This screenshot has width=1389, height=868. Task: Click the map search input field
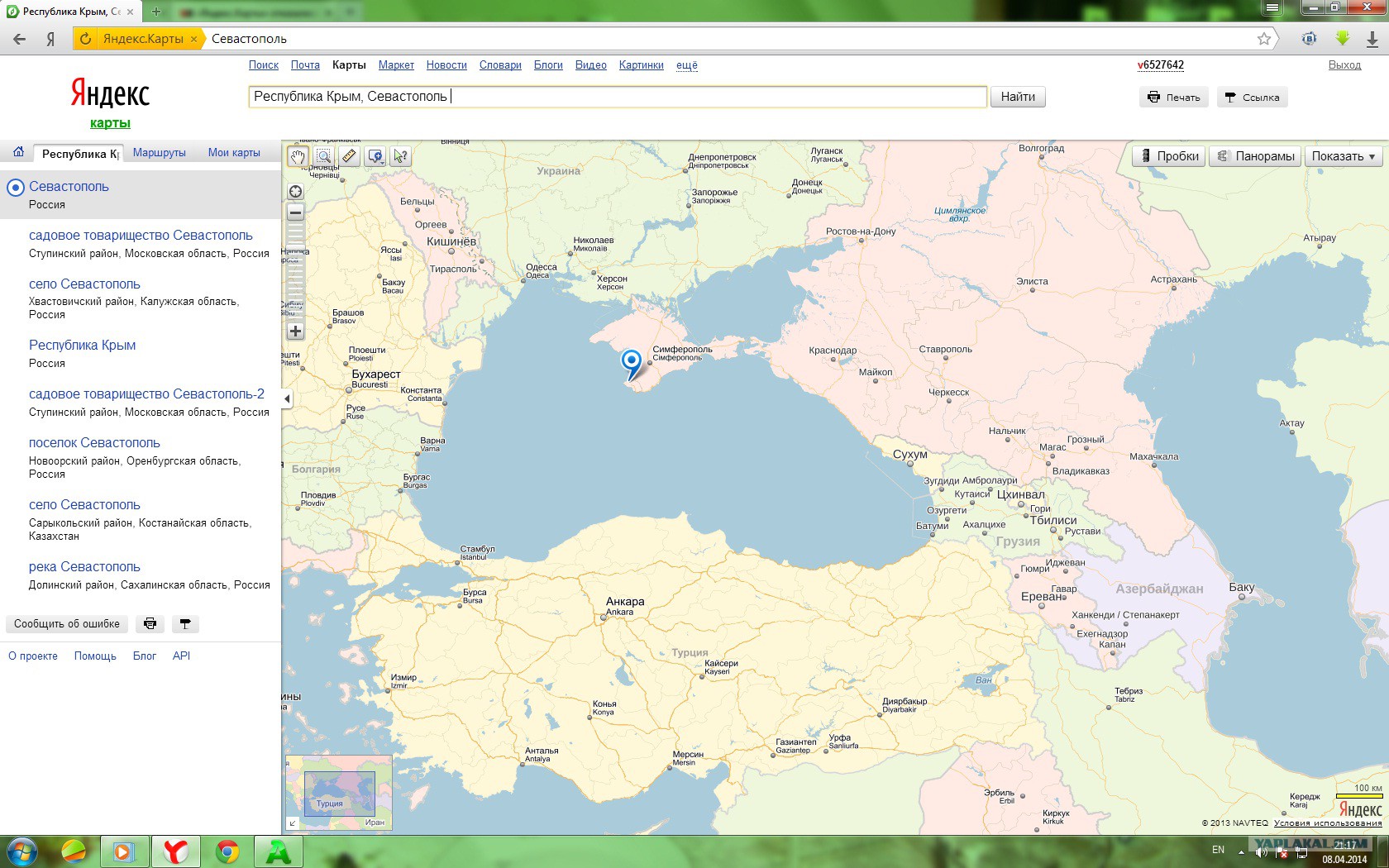click(x=618, y=97)
